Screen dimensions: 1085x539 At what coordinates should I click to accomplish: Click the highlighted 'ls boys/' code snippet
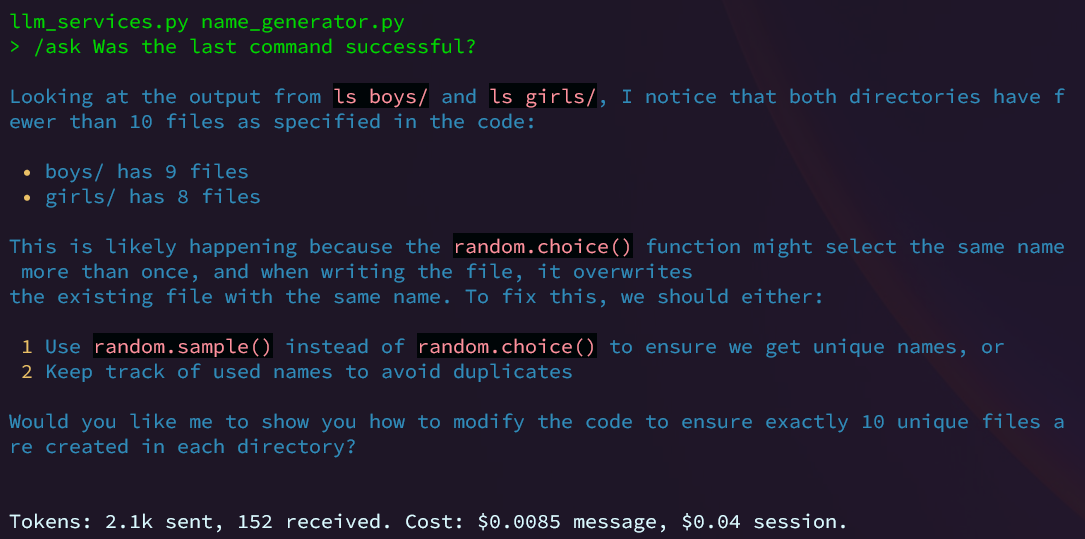[381, 97]
